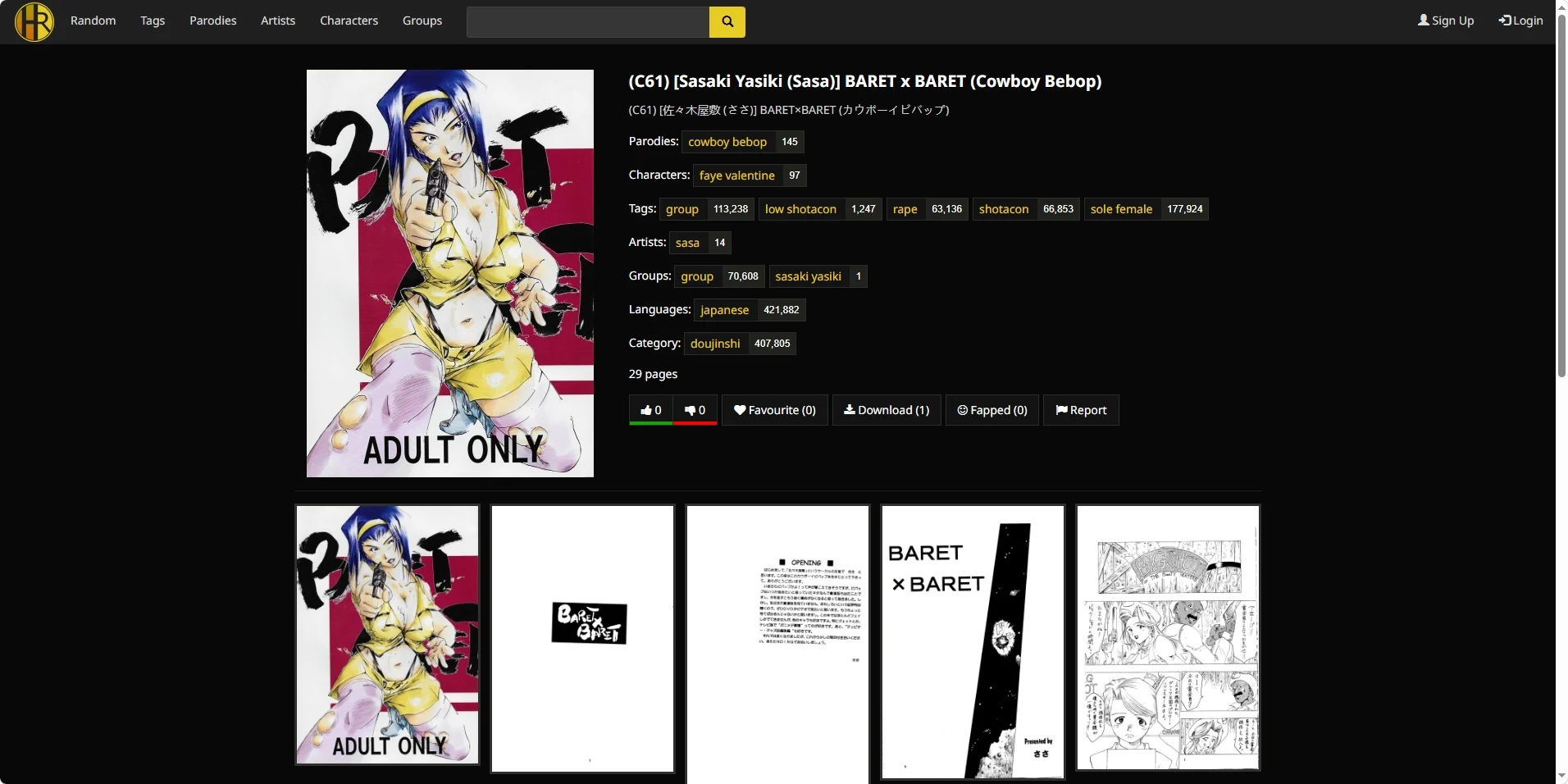1568x784 pixels.
Task: Select Groups in the navigation bar
Action: coord(422,21)
